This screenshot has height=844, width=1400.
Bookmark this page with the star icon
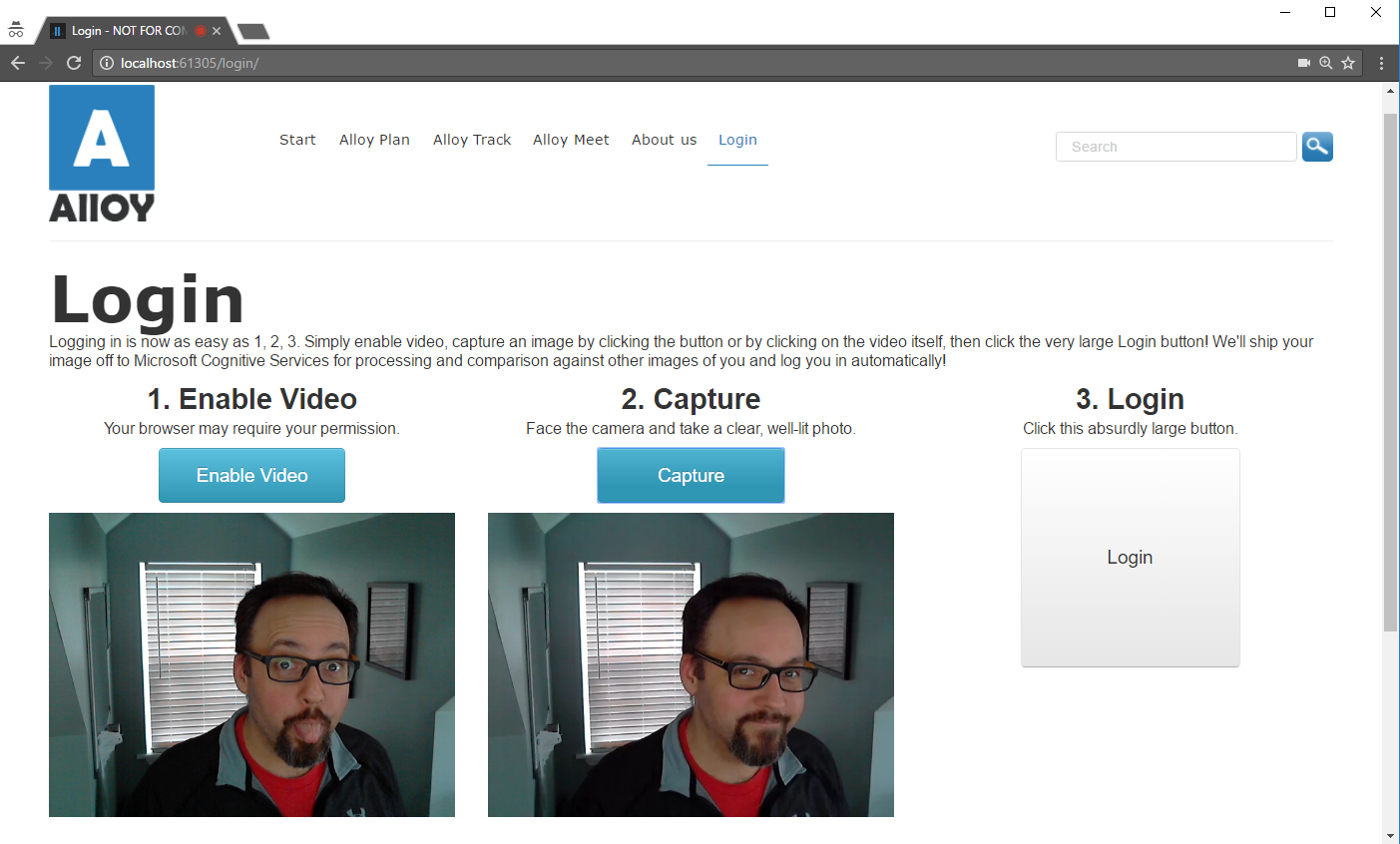1349,62
